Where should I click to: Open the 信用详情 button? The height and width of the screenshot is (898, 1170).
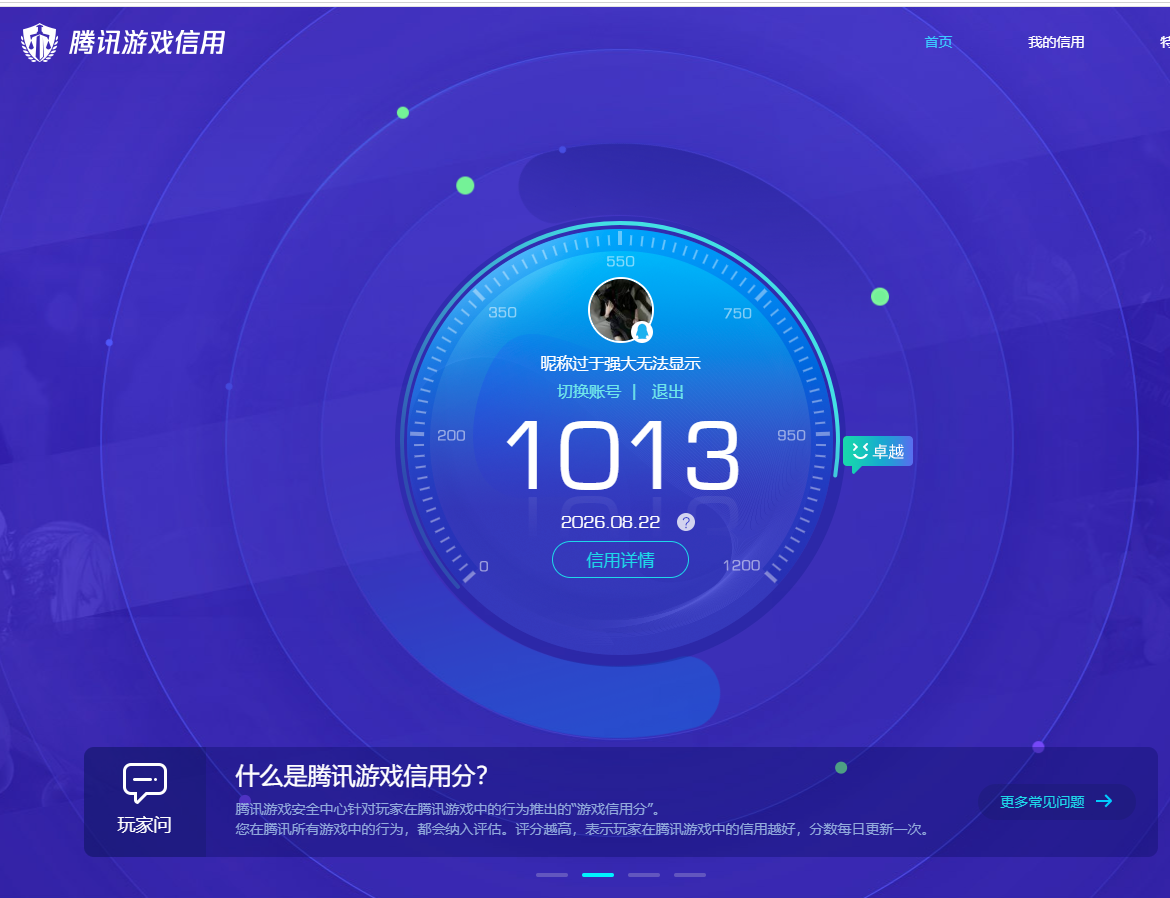(x=620, y=559)
